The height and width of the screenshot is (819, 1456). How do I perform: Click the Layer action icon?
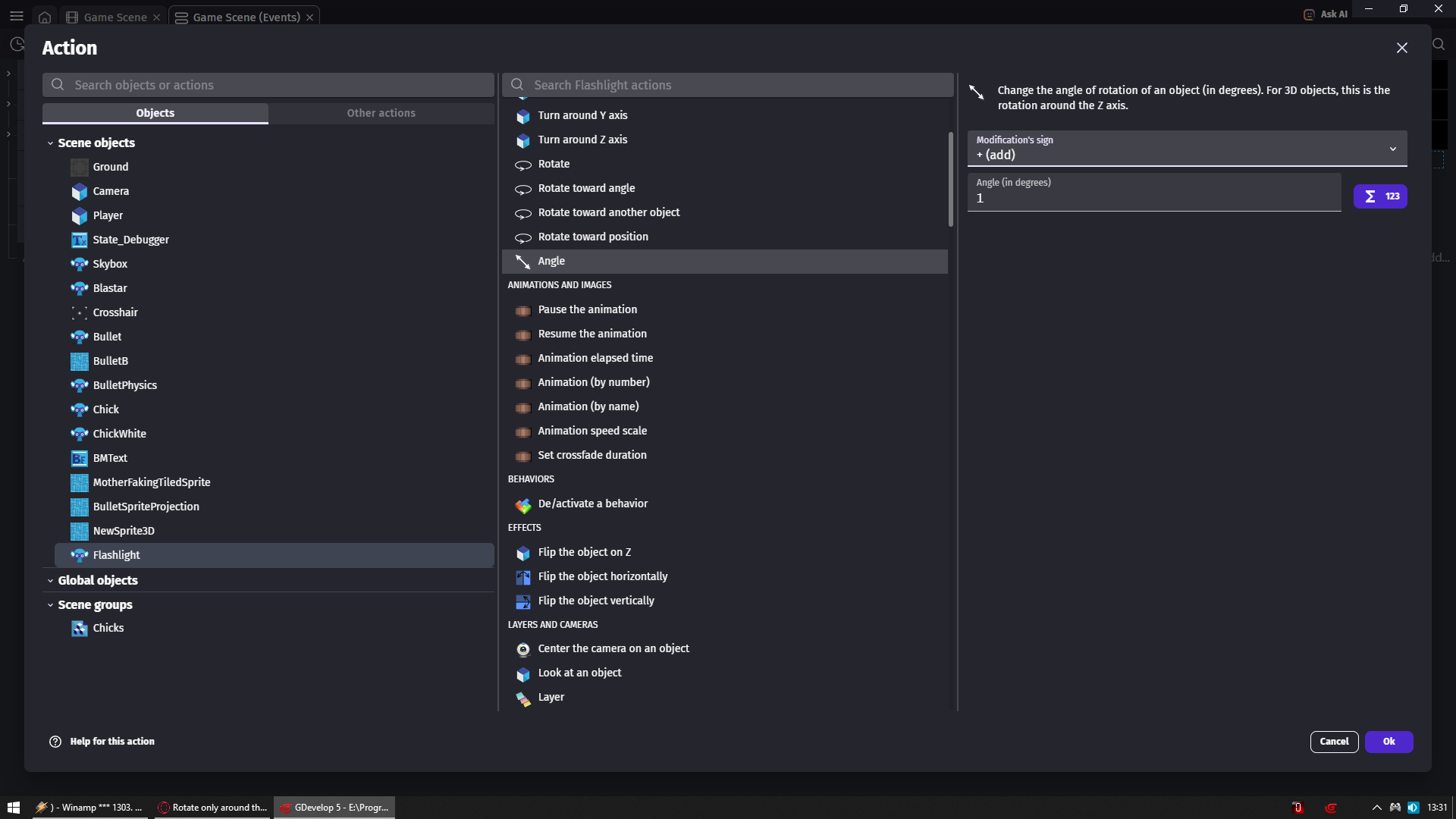(522, 698)
